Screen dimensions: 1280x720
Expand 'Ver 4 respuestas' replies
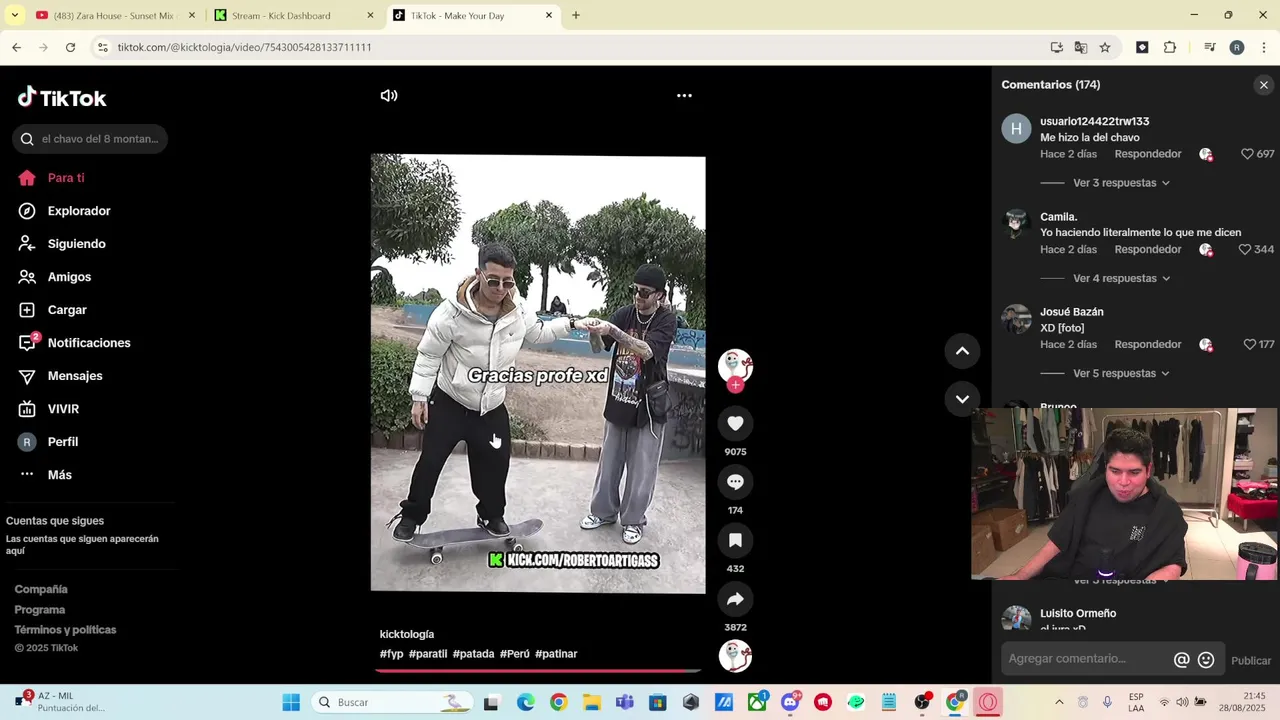coord(1121,278)
